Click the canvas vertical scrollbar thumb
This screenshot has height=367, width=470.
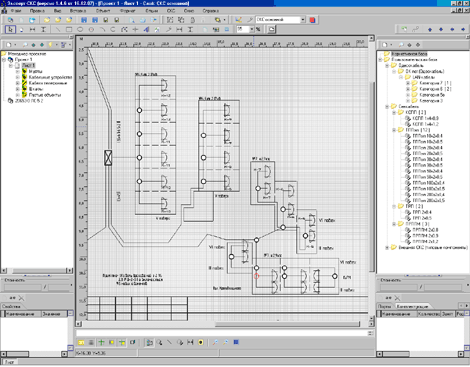click(372, 177)
